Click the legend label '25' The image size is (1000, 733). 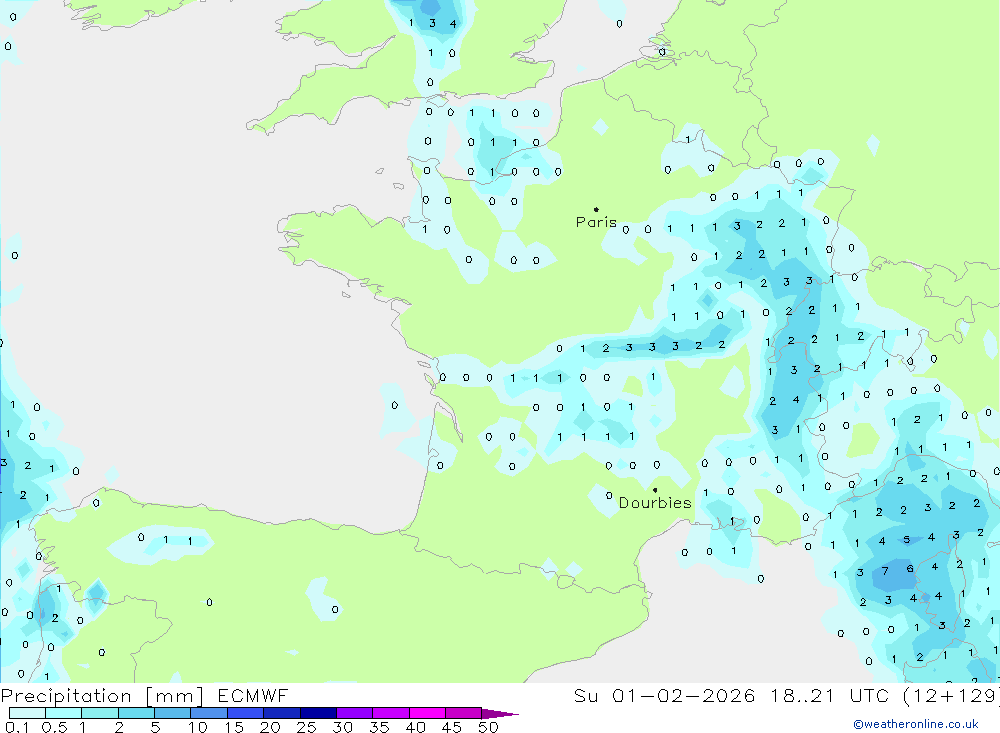click(x=306, y=727)
